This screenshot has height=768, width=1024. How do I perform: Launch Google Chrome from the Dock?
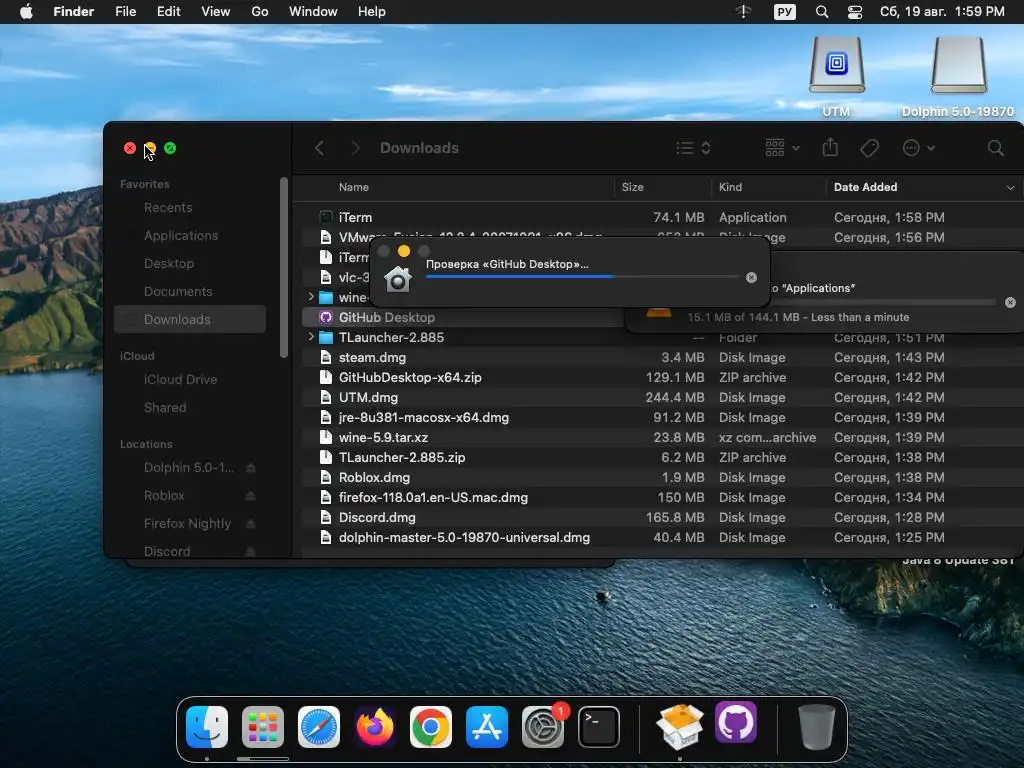[430, 727]
